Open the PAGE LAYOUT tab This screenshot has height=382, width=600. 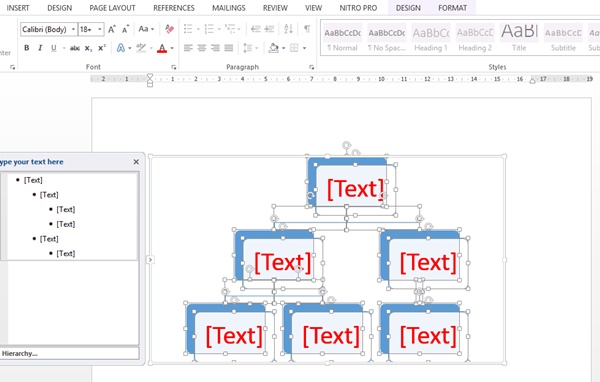(x=112, y=8)
